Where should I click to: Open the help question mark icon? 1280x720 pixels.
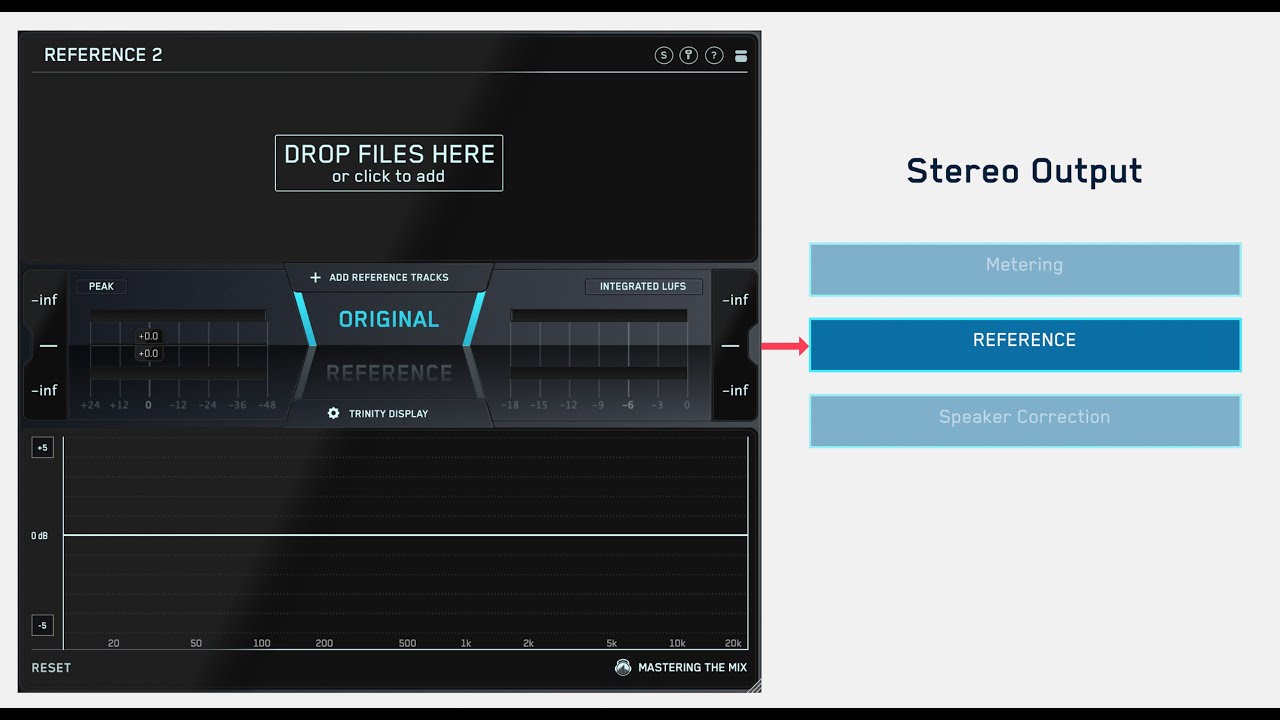coord(714,56)
